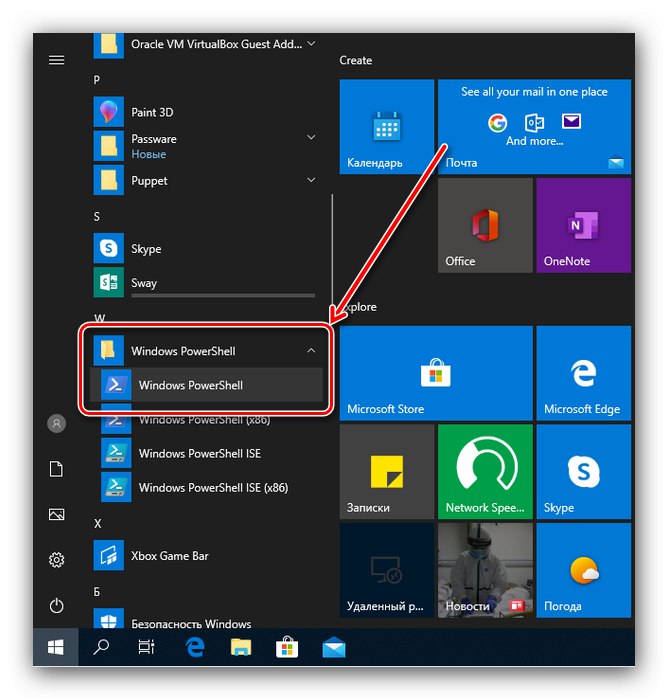Screen dimensions: 668x700
Task: Click the Power icon in Start sidebar
Action: [56, 605]
